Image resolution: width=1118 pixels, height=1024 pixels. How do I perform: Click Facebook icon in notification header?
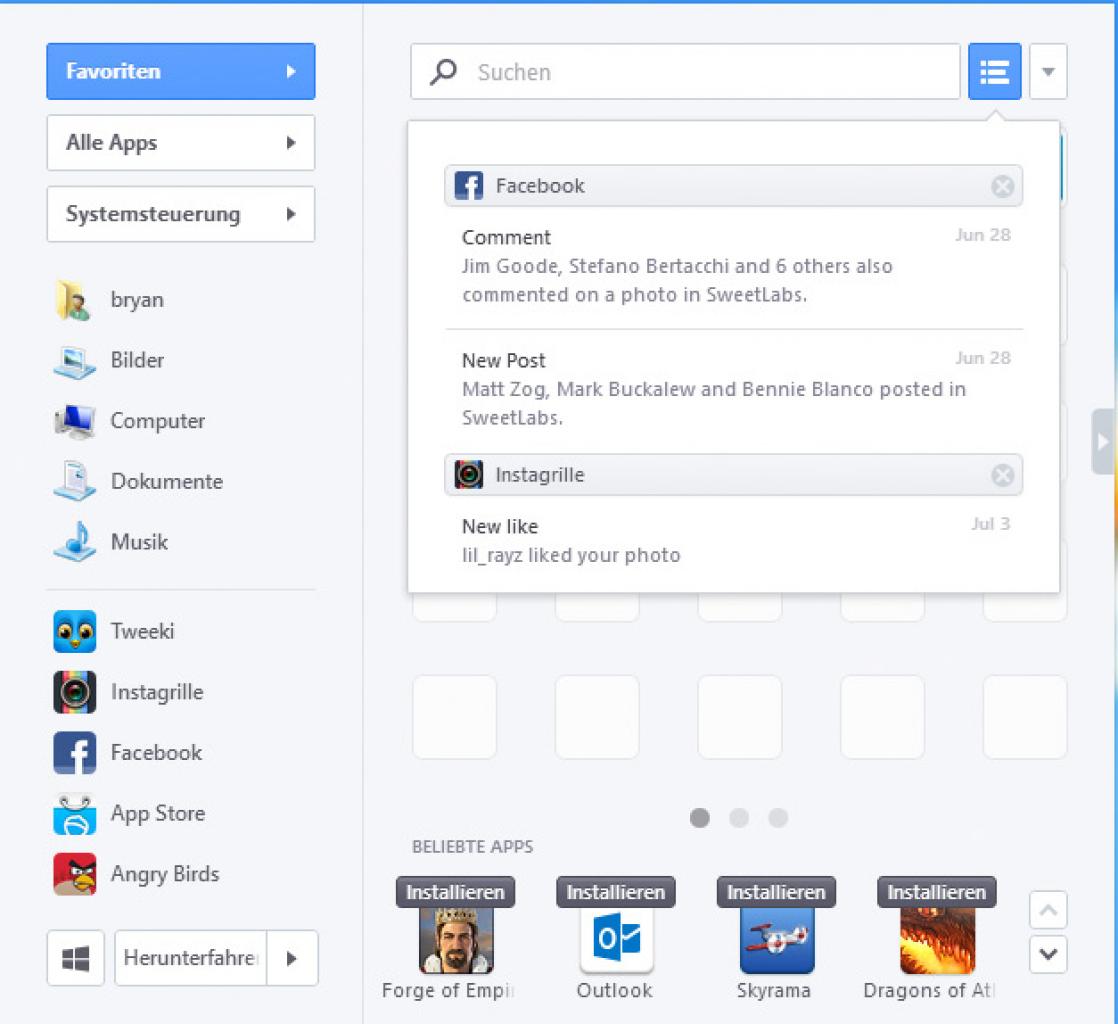coord(468,185)
